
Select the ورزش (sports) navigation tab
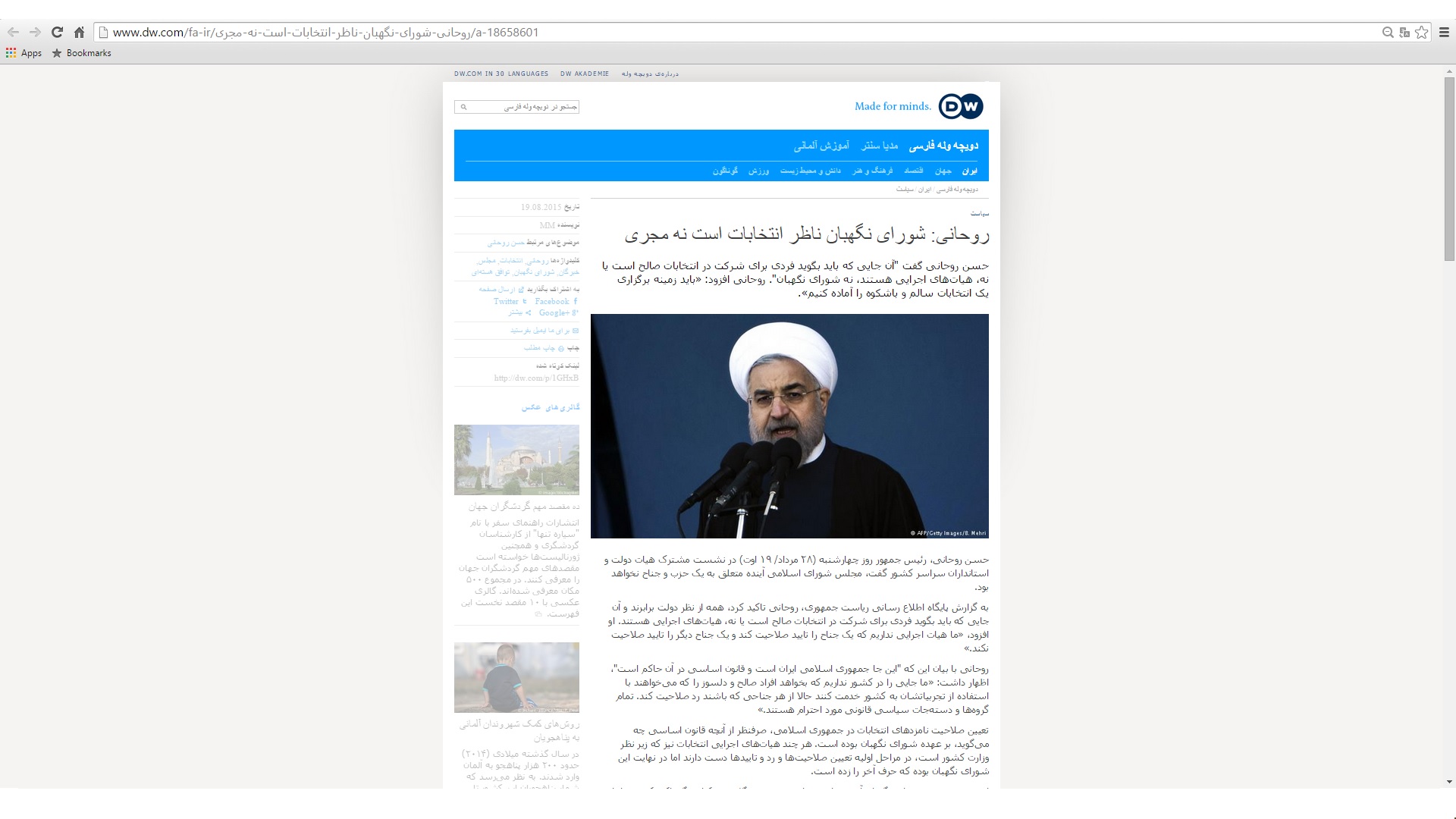(758, 171)
